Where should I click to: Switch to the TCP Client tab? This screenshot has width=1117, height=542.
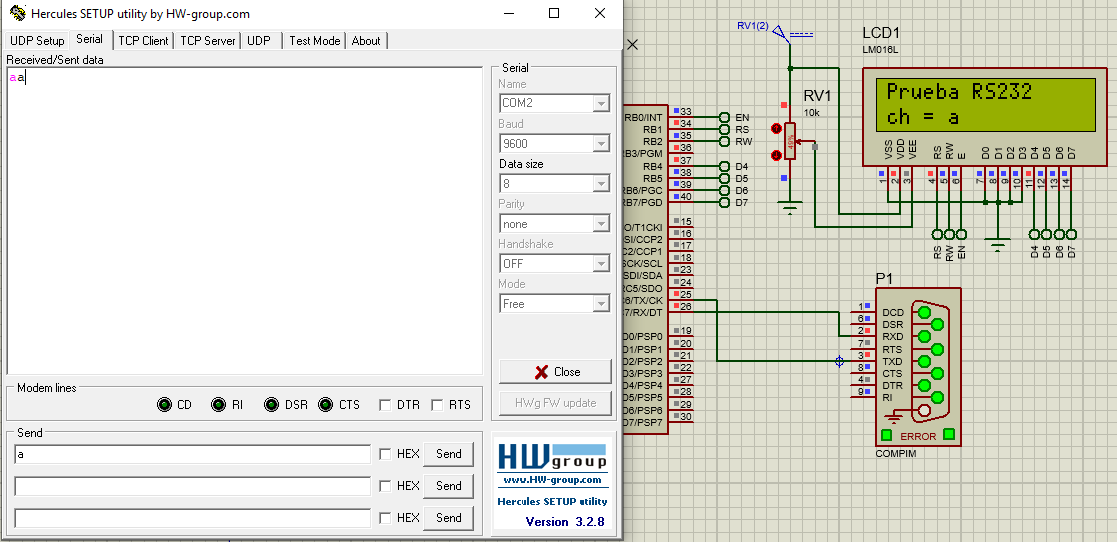(143, 41)
